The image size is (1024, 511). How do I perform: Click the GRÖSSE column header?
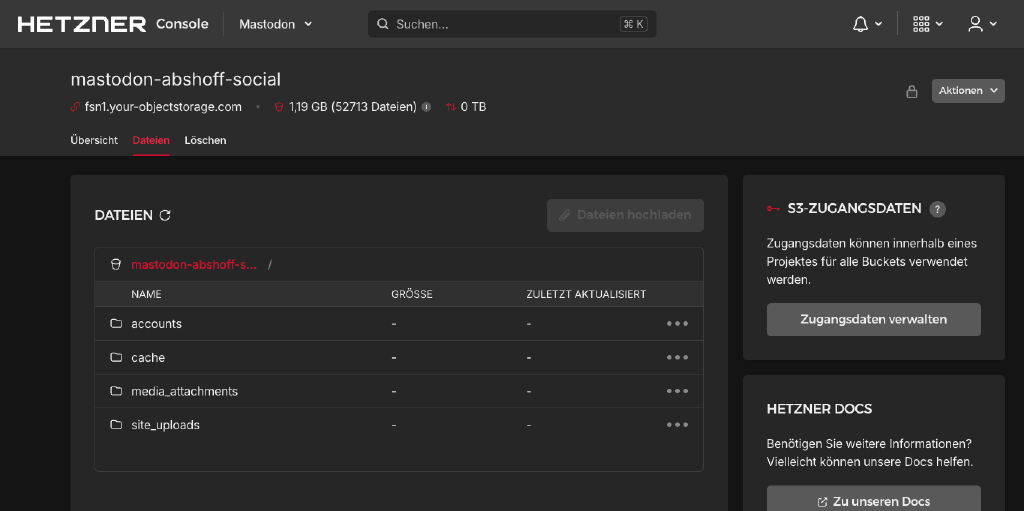click(411, 294)
